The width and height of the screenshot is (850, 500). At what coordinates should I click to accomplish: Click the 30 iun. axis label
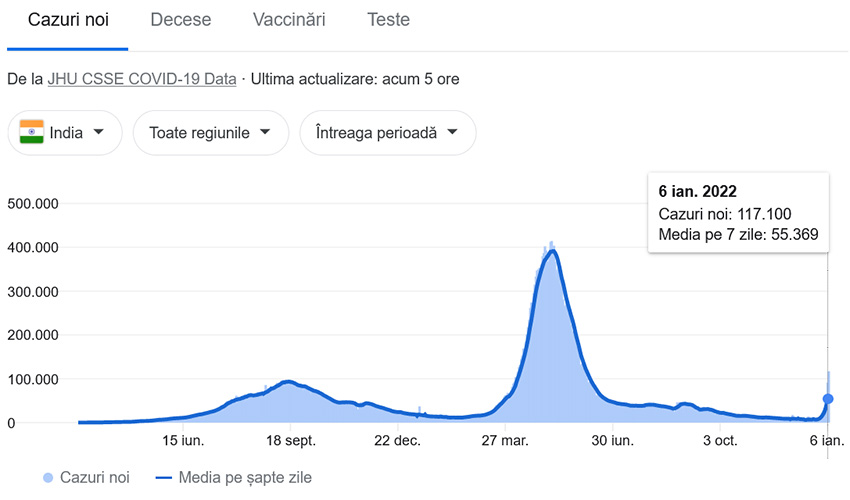pyautogui.click(x=613, y=440)
